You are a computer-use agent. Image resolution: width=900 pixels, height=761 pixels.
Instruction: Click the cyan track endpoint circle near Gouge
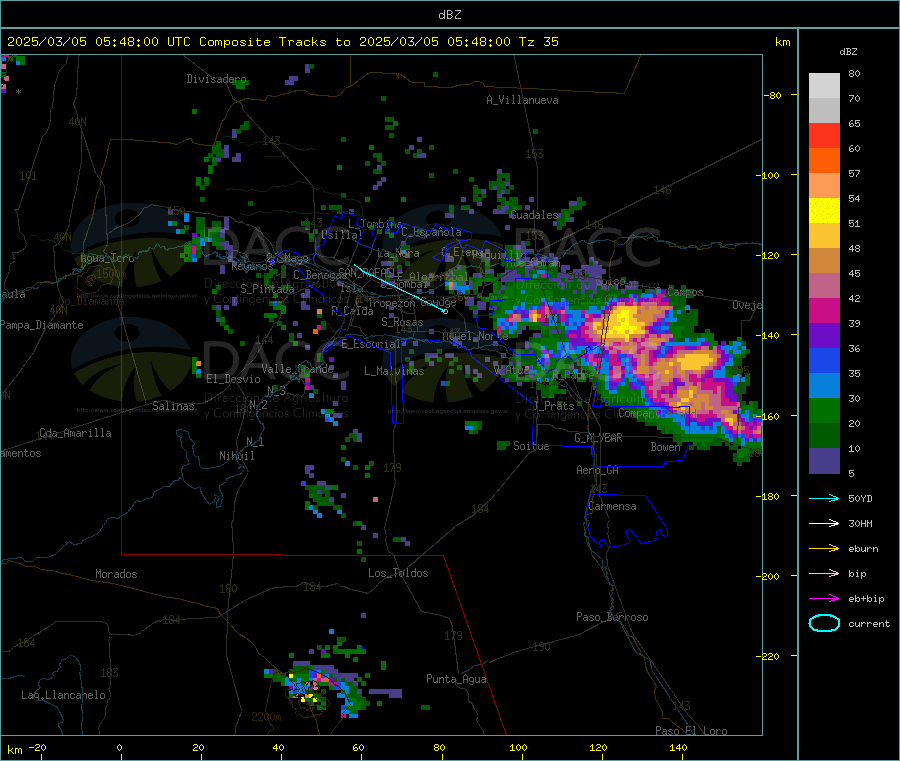click(x=445, y=311)
